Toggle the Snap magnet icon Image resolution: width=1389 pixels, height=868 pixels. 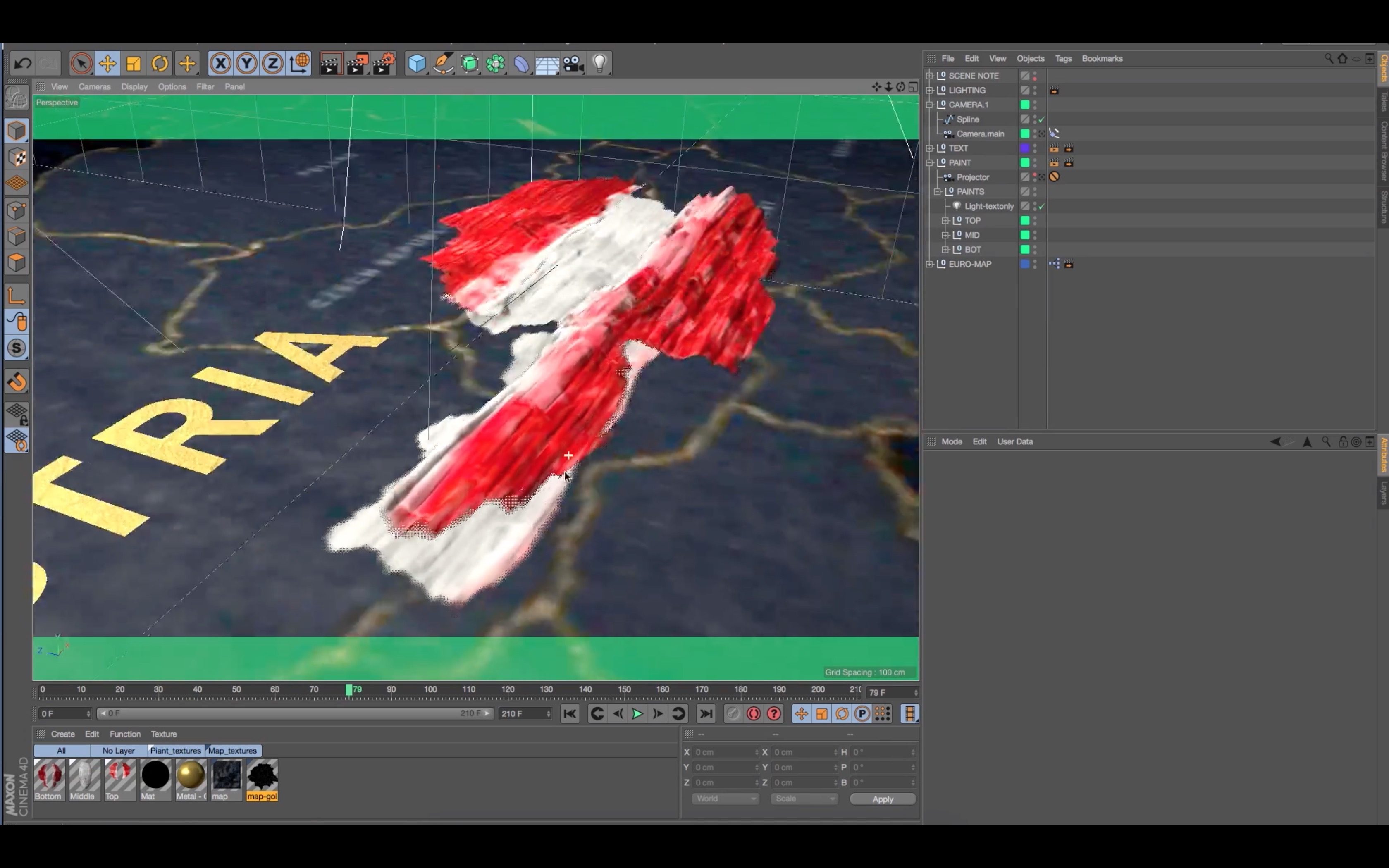(x=17, y=382)
